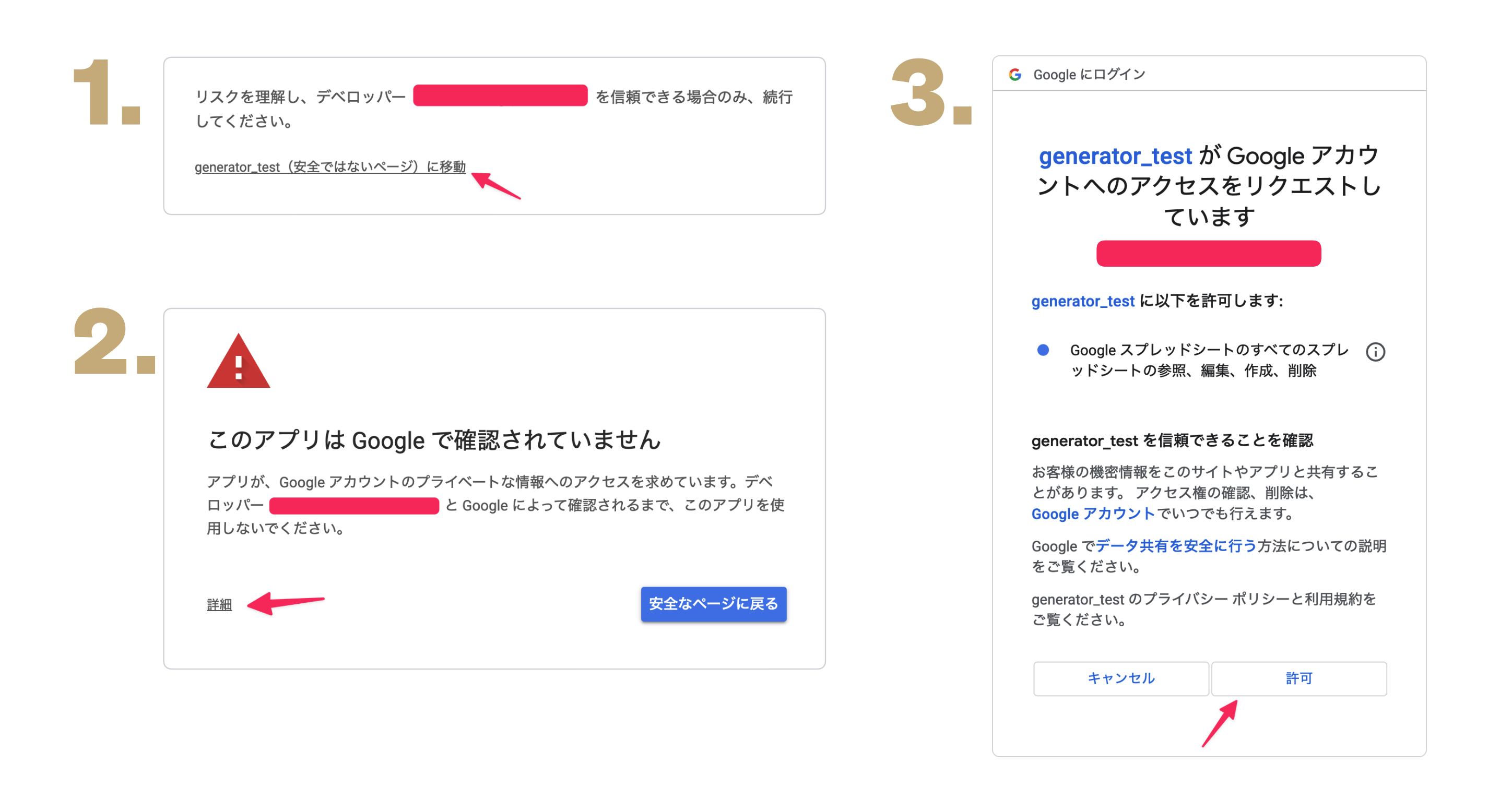This screenshot has width=1512, height=811.
Task: Open the Google アカウント link
Action: [1092, 514]
